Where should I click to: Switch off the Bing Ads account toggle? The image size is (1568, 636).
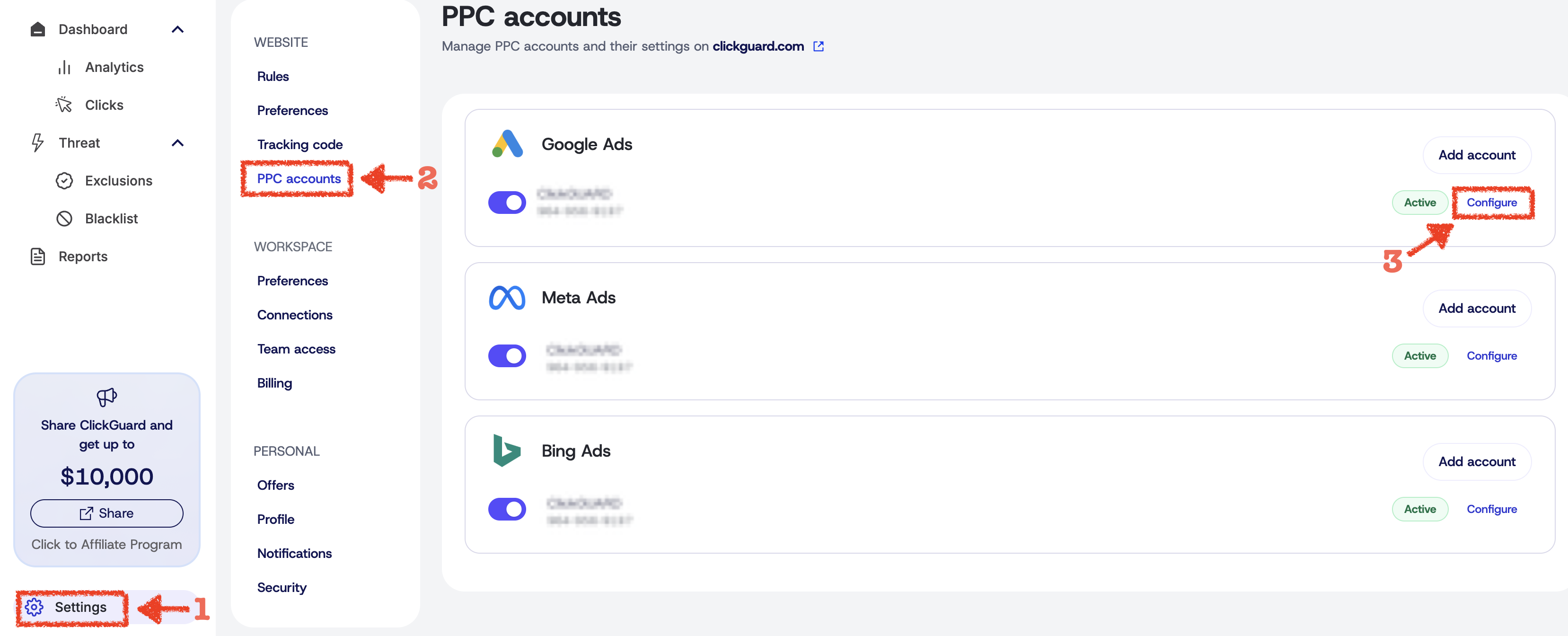coord(506,509)
